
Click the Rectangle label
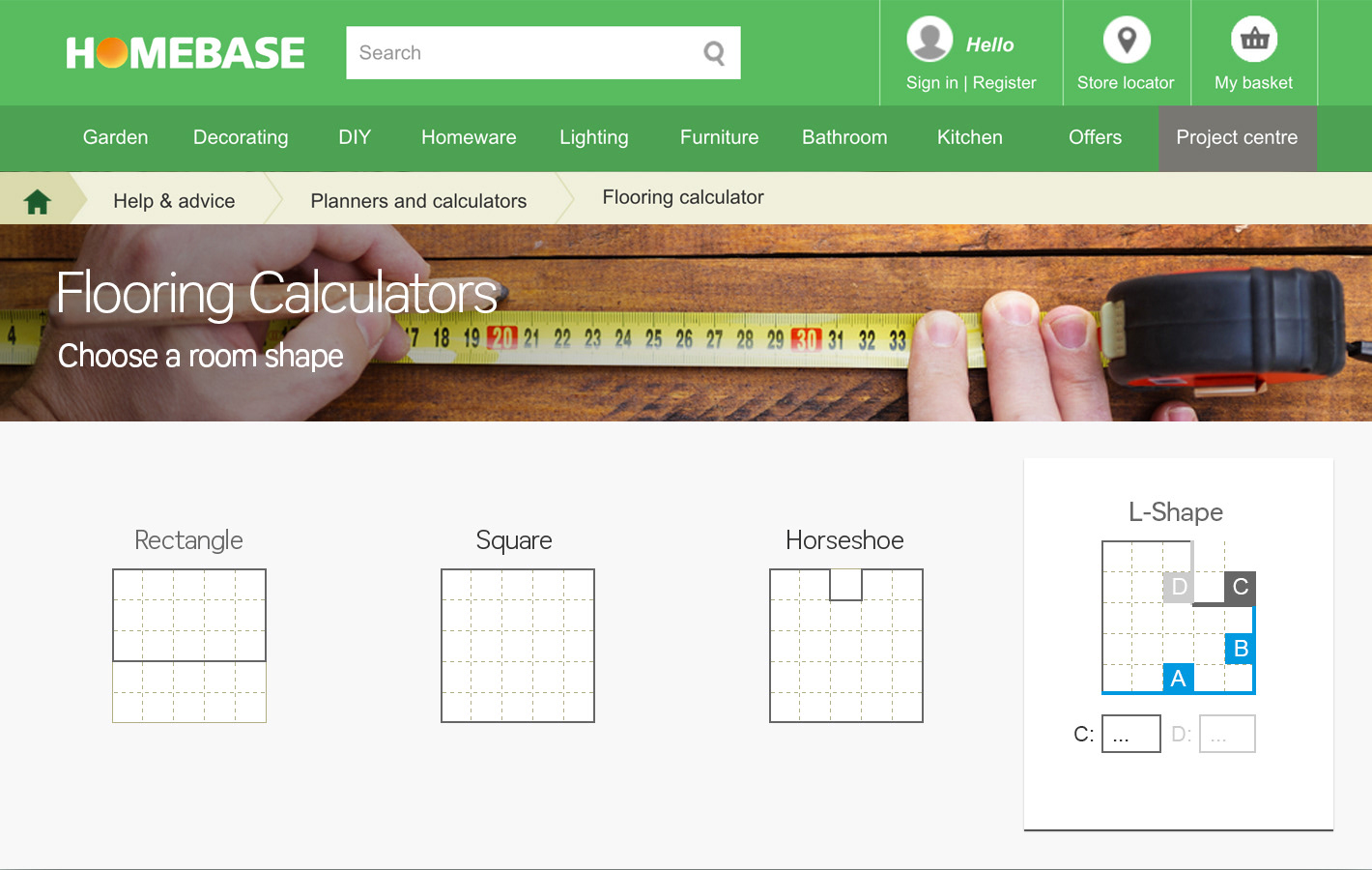click(188, 540)
